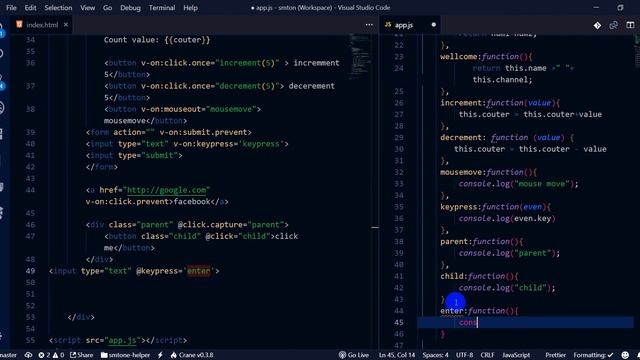This screenshot has height=360, width=640.
Task: Open the Extensions view in activity bar
Action: pos(2,134)
